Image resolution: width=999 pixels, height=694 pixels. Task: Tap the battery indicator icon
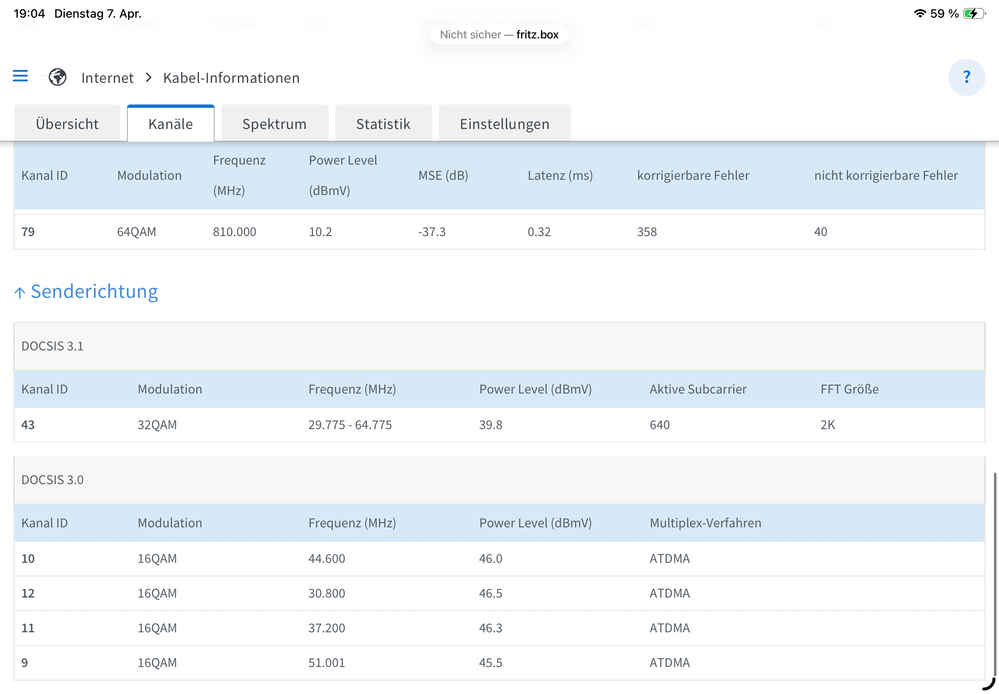point(974,13)
